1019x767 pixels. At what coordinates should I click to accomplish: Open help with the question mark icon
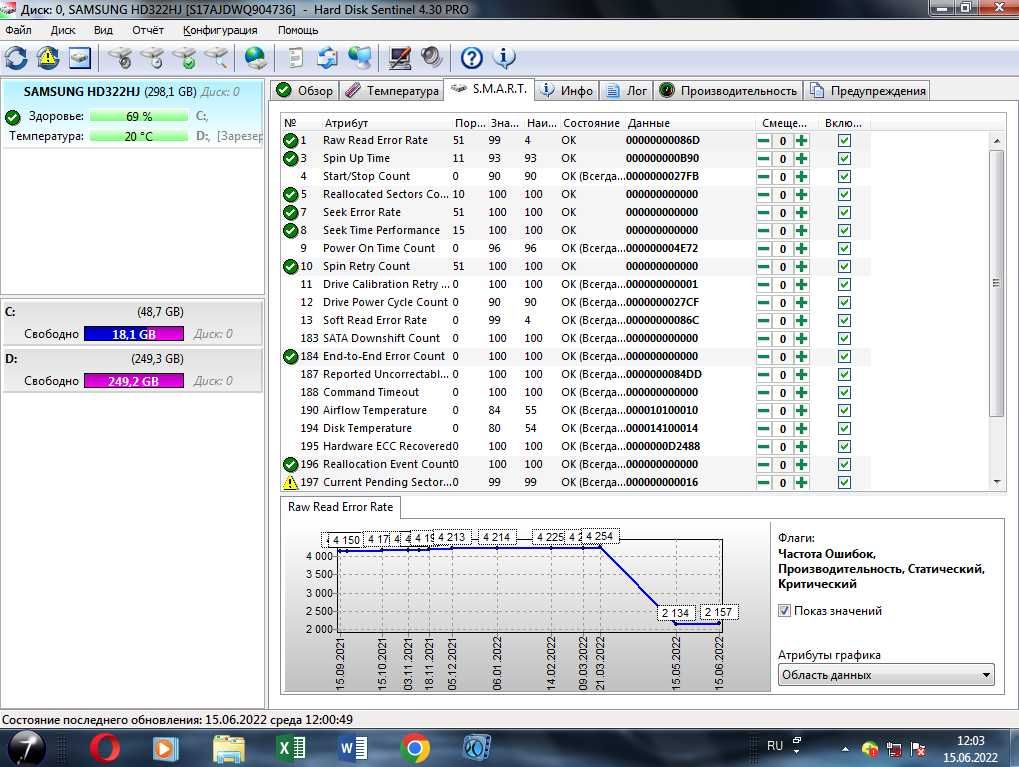pos(471,58)
